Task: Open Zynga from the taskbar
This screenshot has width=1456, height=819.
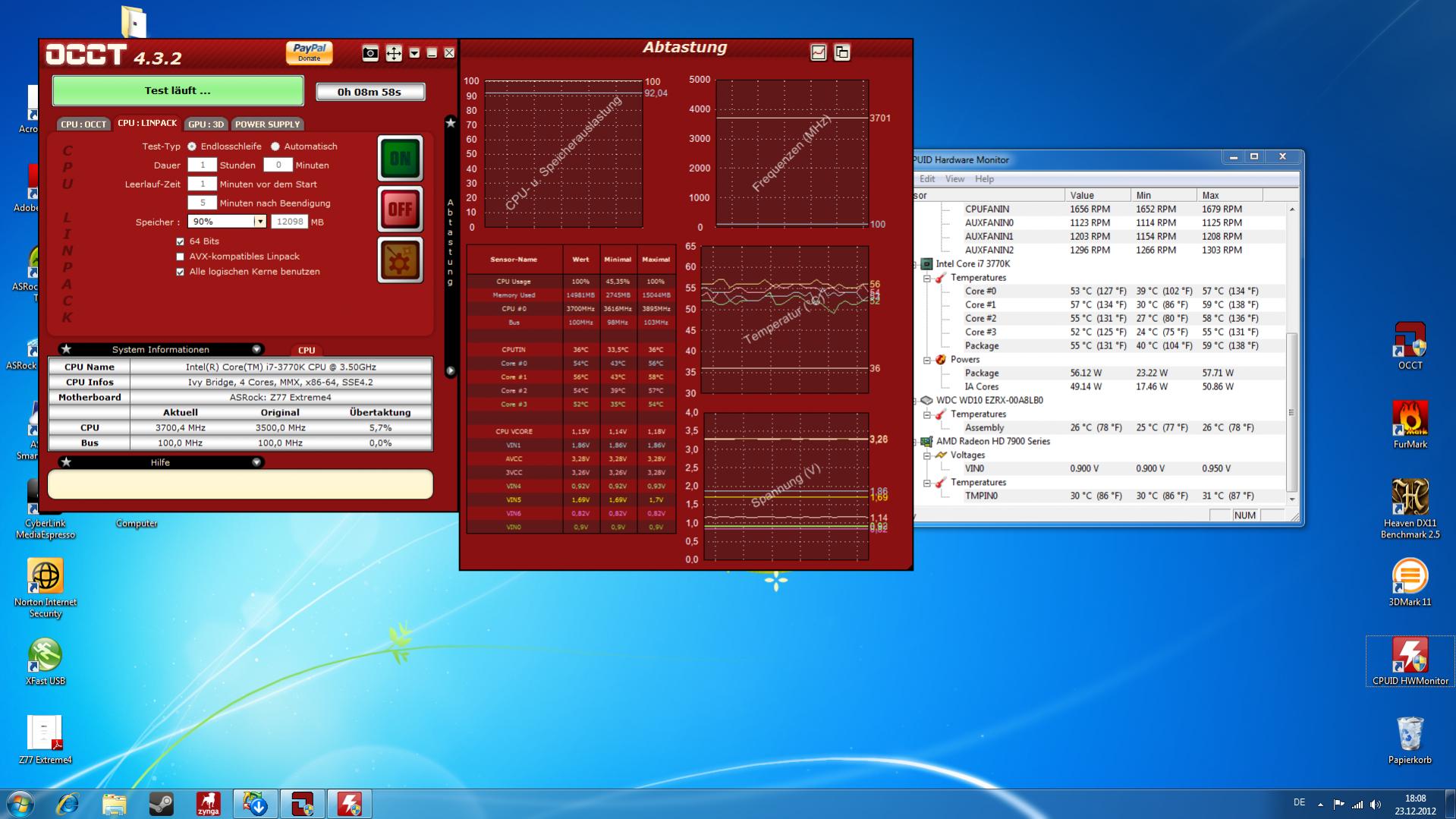Action: click(x=208, y=804)
